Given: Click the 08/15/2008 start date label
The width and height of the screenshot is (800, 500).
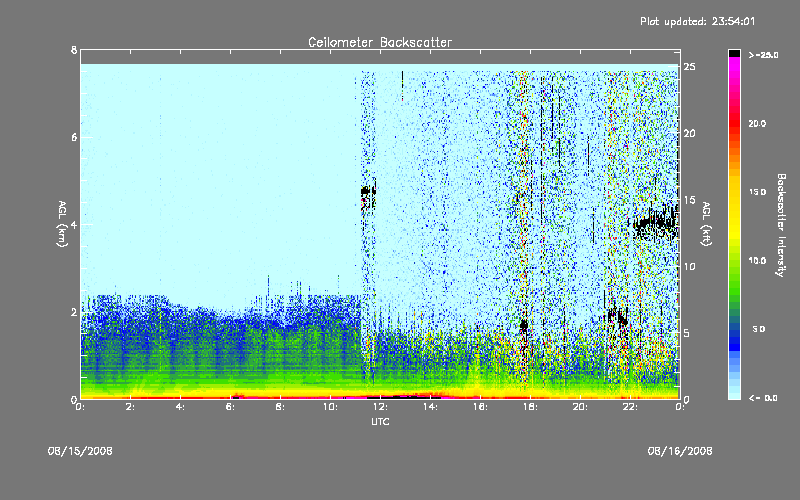Looking at the screenshot, I should pyautogui.click(x=80, y=451).
